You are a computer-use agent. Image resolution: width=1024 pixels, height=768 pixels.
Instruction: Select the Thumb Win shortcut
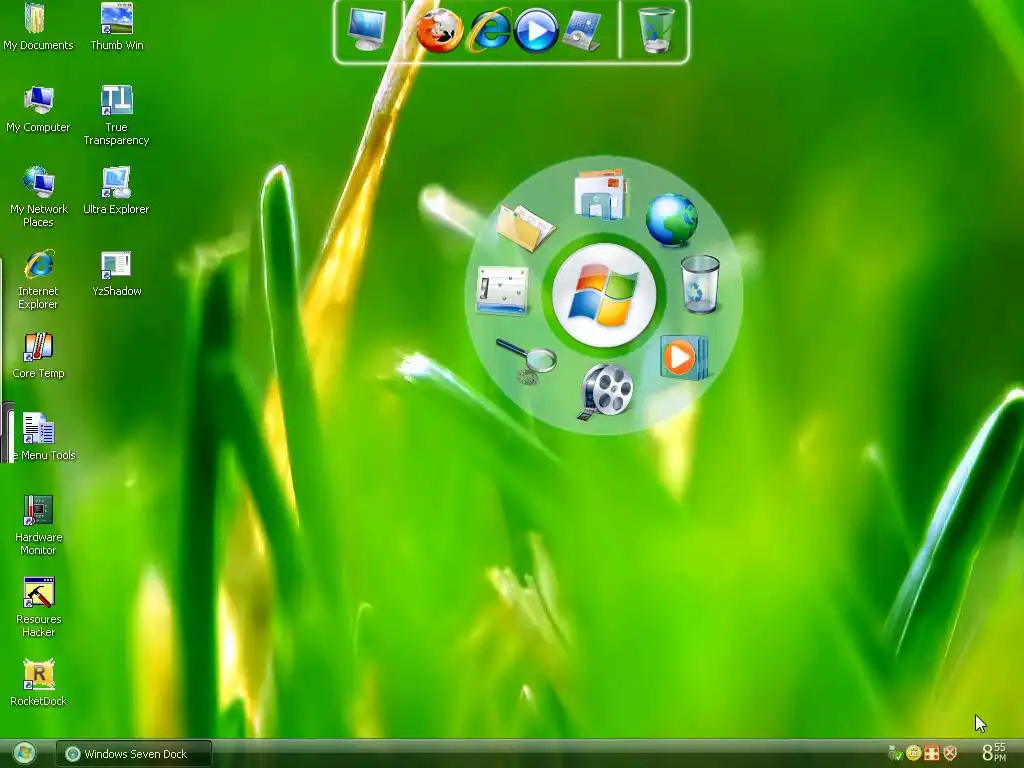coord(116,26)
